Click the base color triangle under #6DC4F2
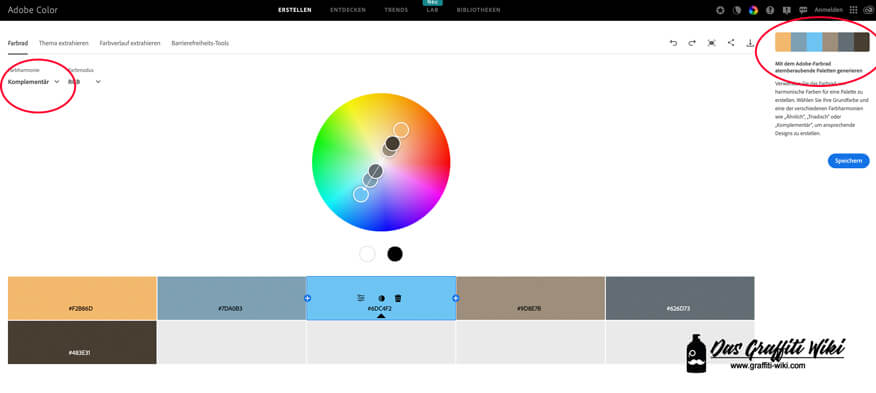Screen dimensions: 876x393 (381, 316)
